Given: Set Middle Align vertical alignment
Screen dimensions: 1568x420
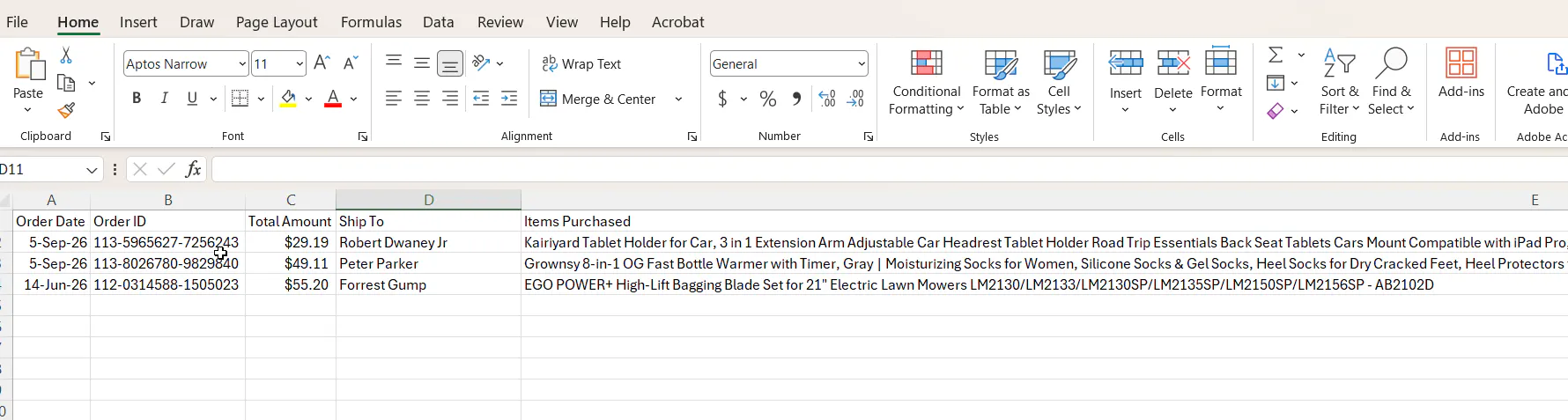Looking at the screenshot, I should point(422,63).
